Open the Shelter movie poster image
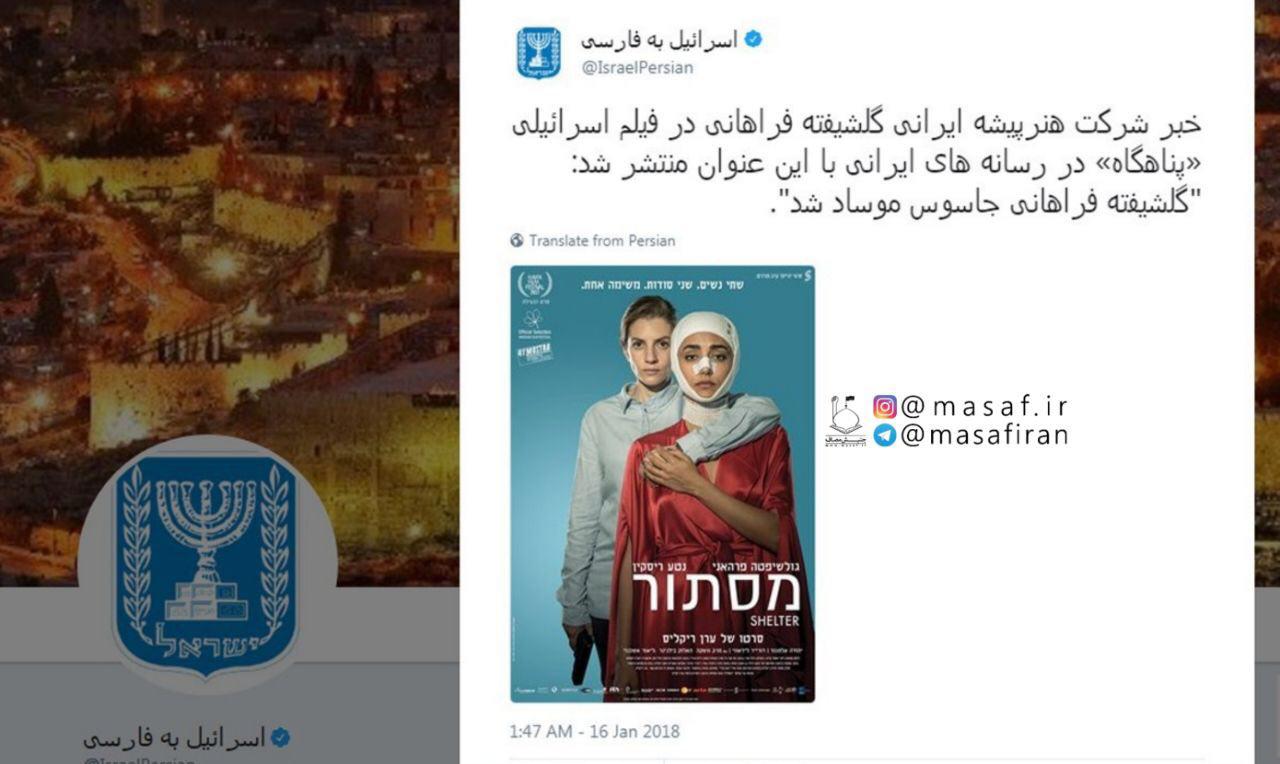The width and height of the screenshot is (1280, 764). tap(663, 484)
